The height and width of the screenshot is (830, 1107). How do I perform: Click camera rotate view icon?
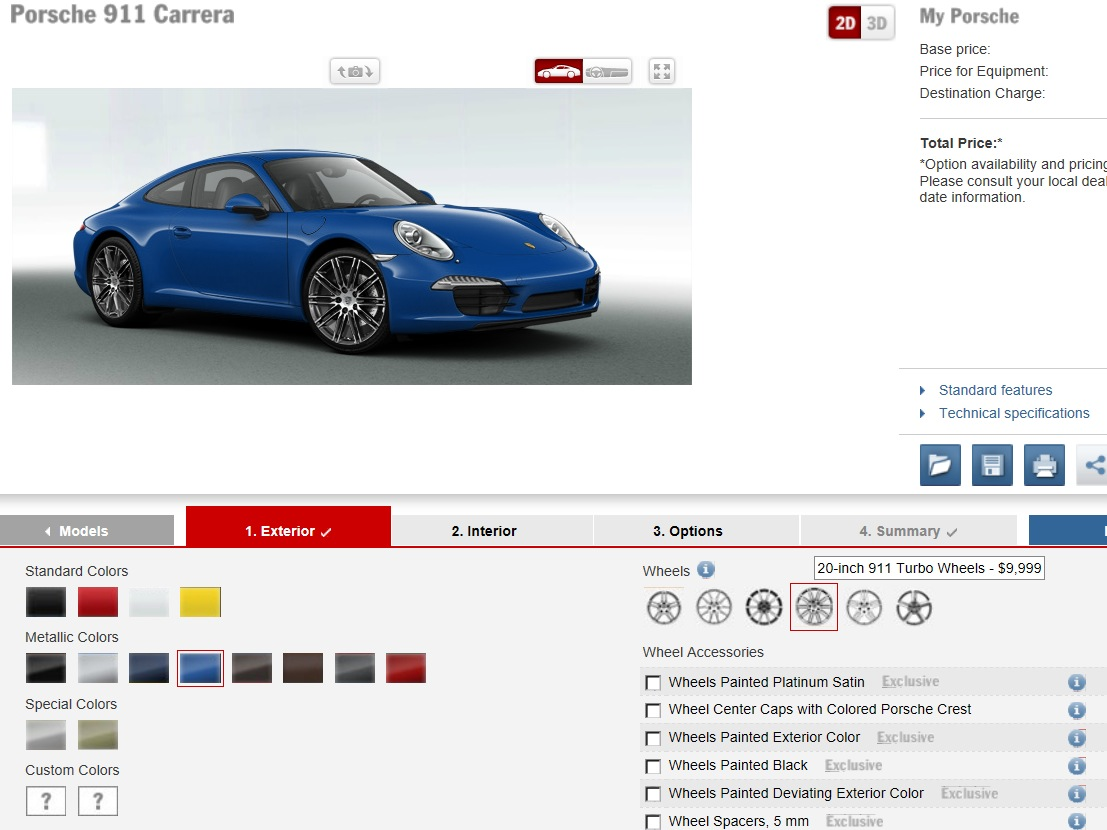pyautogui.click(x=355, y=71)
